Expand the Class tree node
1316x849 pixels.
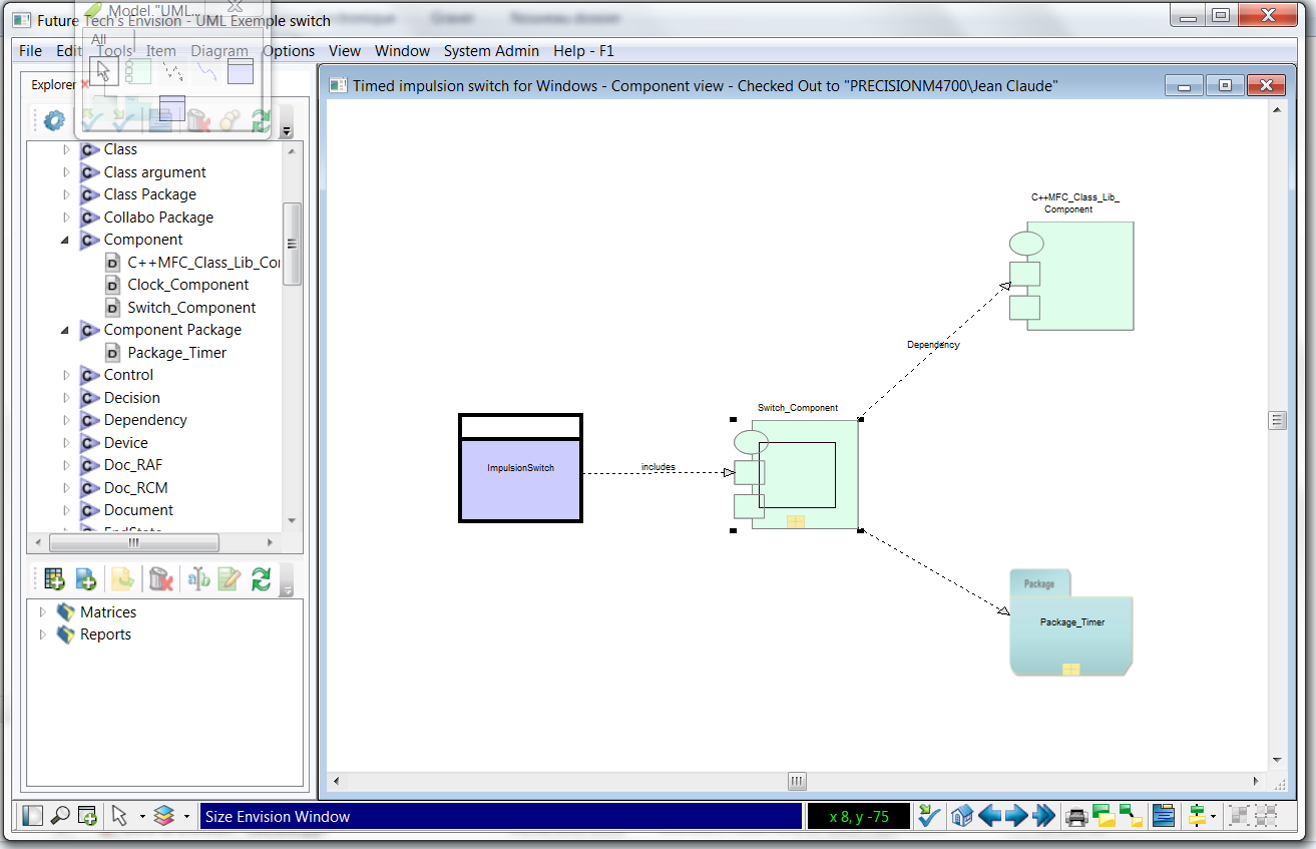pyautogui.click(x=65, y=149)
